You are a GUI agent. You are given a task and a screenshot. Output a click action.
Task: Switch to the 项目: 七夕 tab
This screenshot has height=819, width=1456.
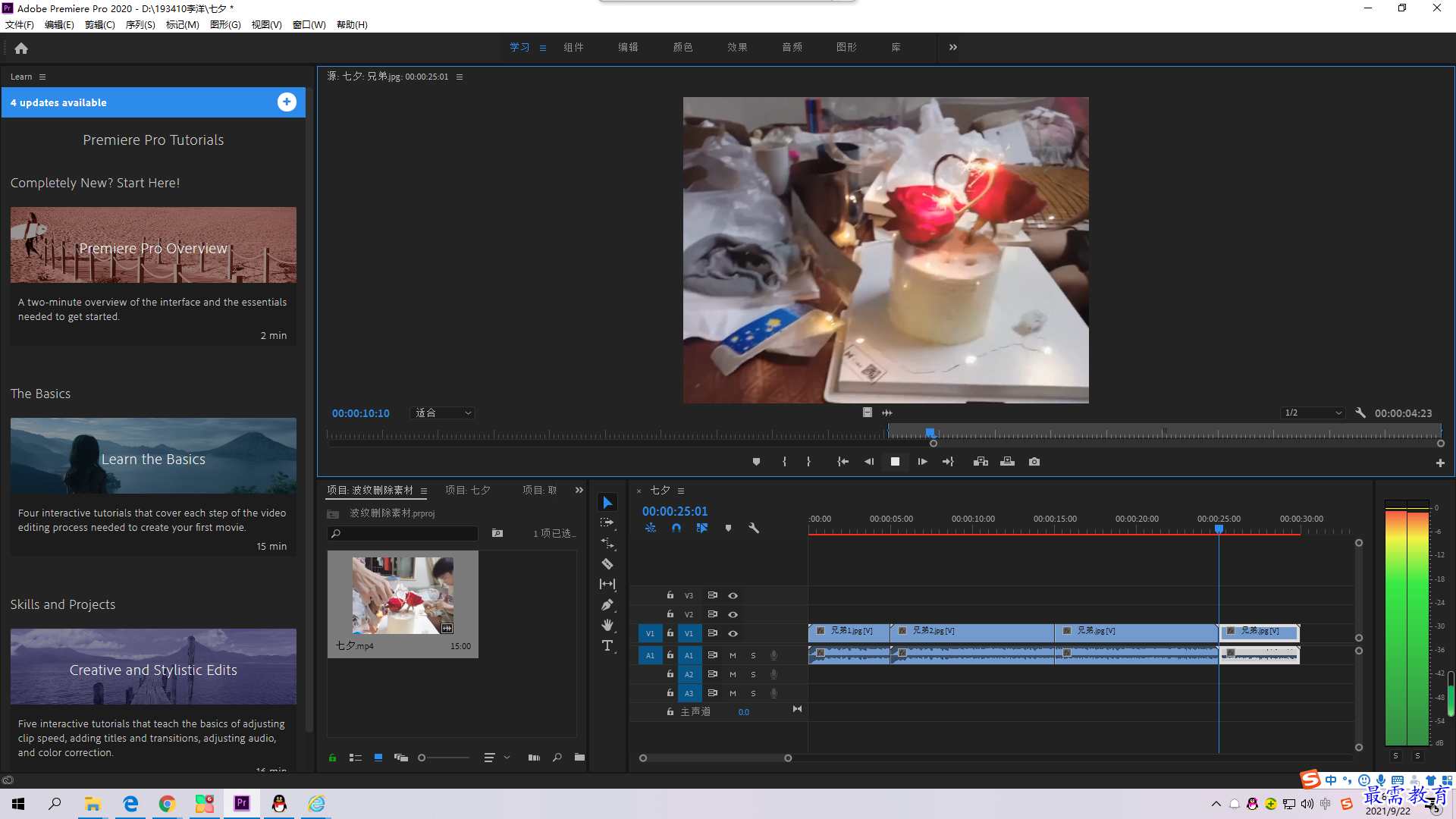(x=468, y=490)
